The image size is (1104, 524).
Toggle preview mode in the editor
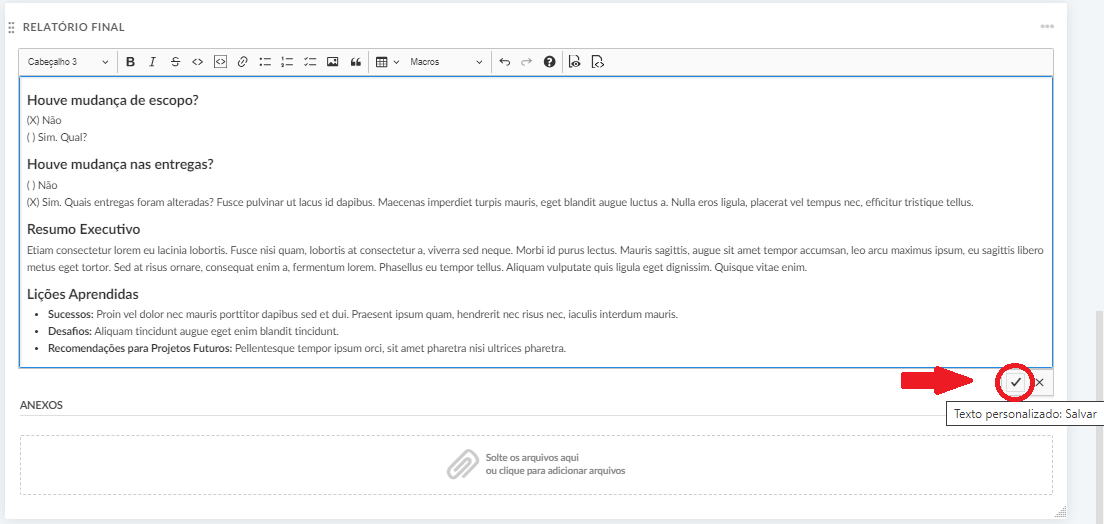coord(575,62)
